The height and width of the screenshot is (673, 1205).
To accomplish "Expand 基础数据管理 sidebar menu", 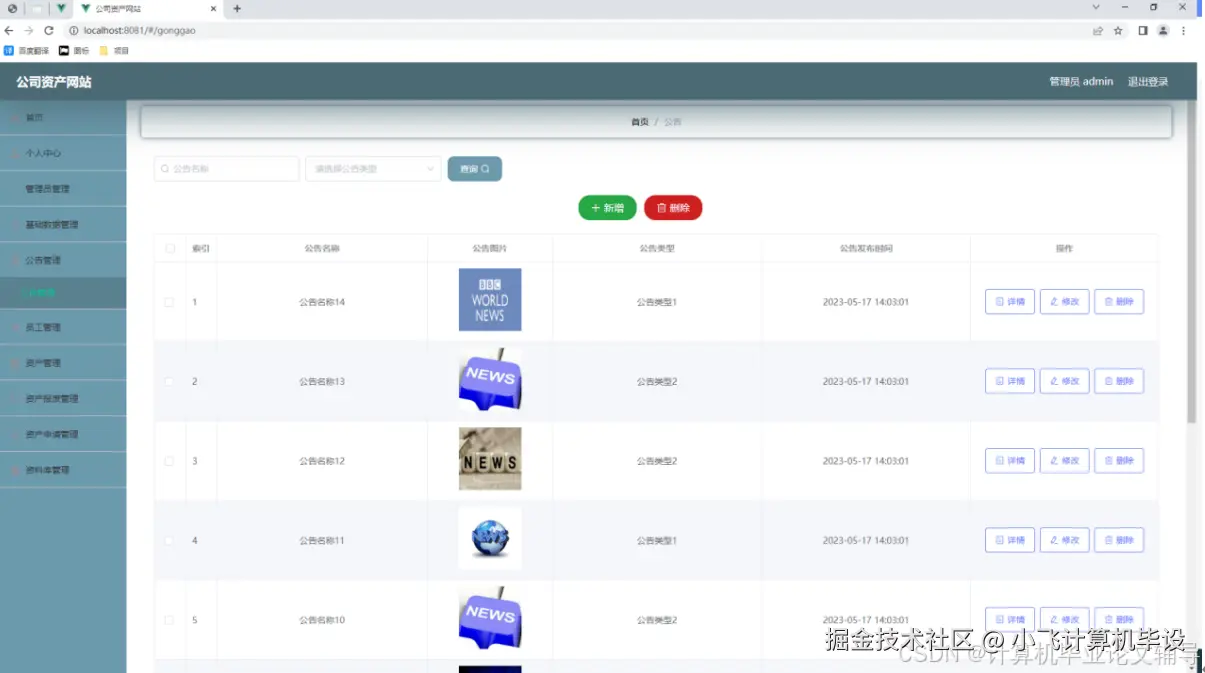I will point(63,225).
